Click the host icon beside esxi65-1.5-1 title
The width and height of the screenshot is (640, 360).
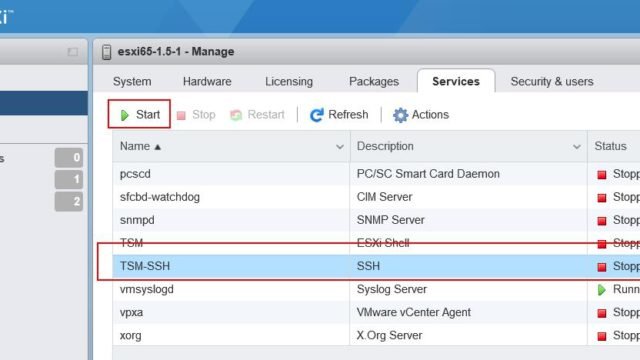click(x=107, y=52)
